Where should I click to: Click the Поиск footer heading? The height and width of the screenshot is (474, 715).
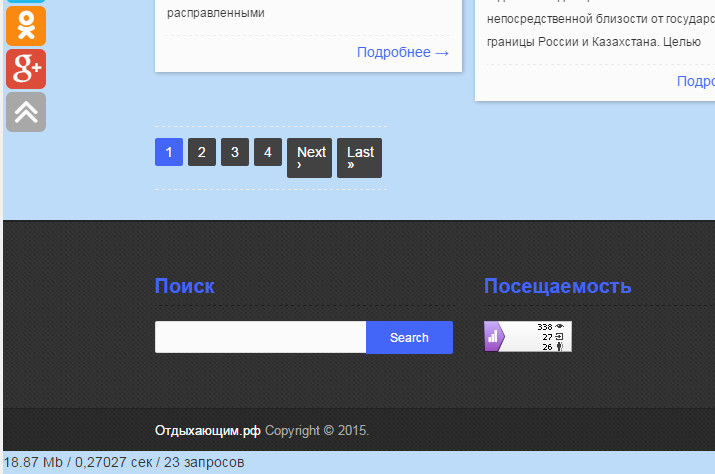coord(184,286)
